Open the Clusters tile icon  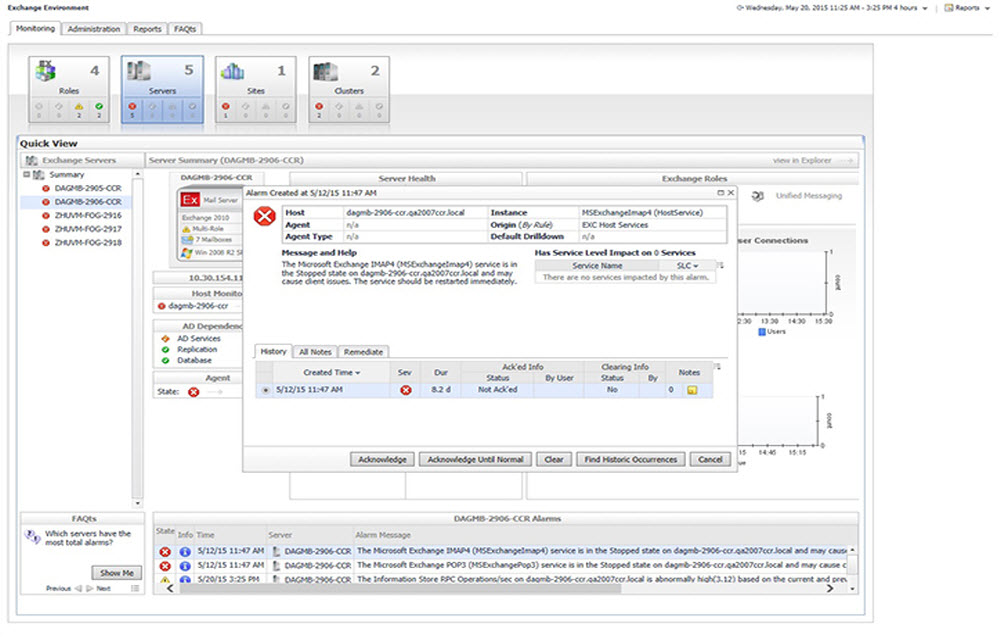pyautogui.click(x=325, y=71)
